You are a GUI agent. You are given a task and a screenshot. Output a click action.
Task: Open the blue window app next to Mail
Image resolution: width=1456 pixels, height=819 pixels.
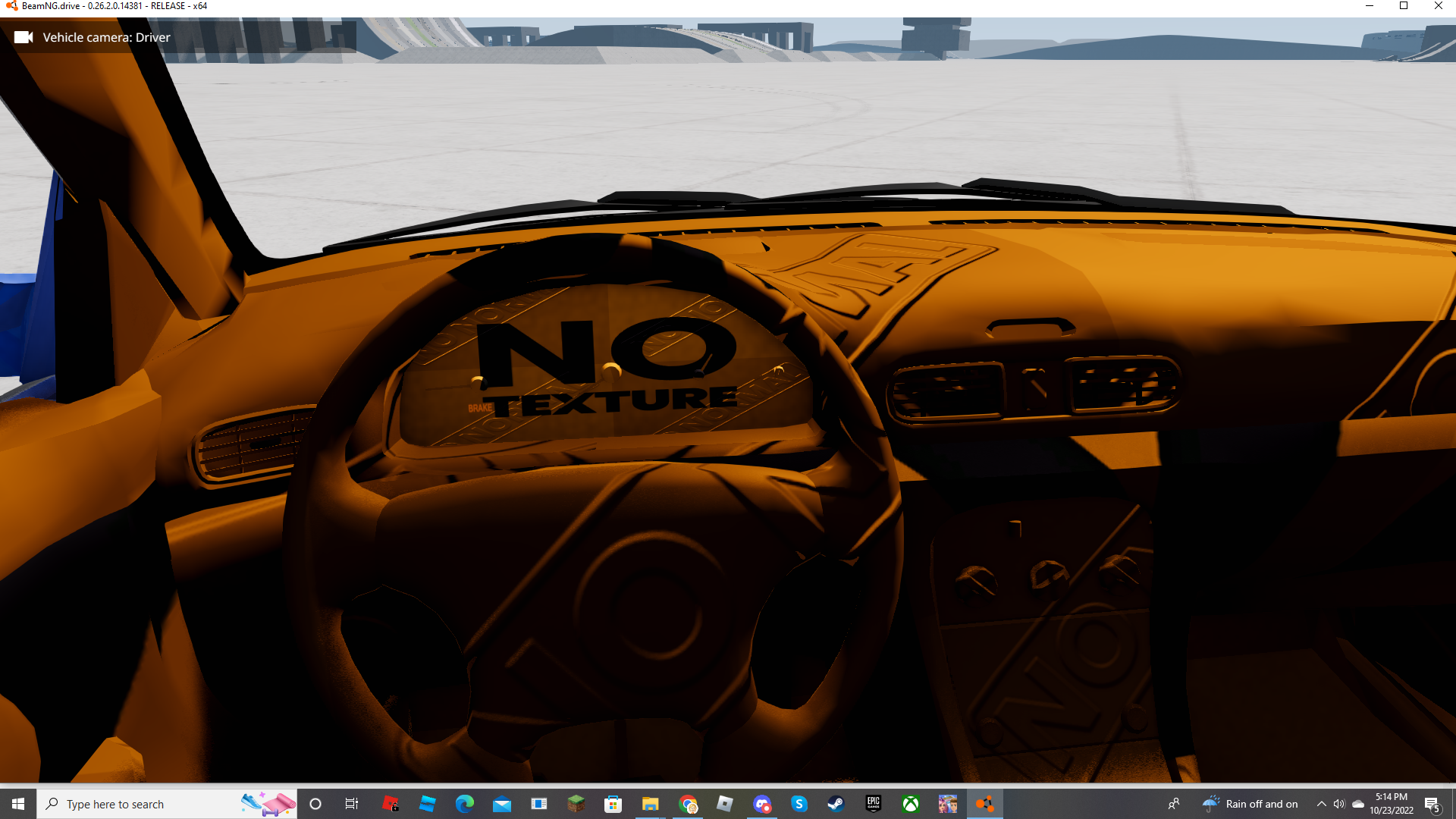pos(539,804)
